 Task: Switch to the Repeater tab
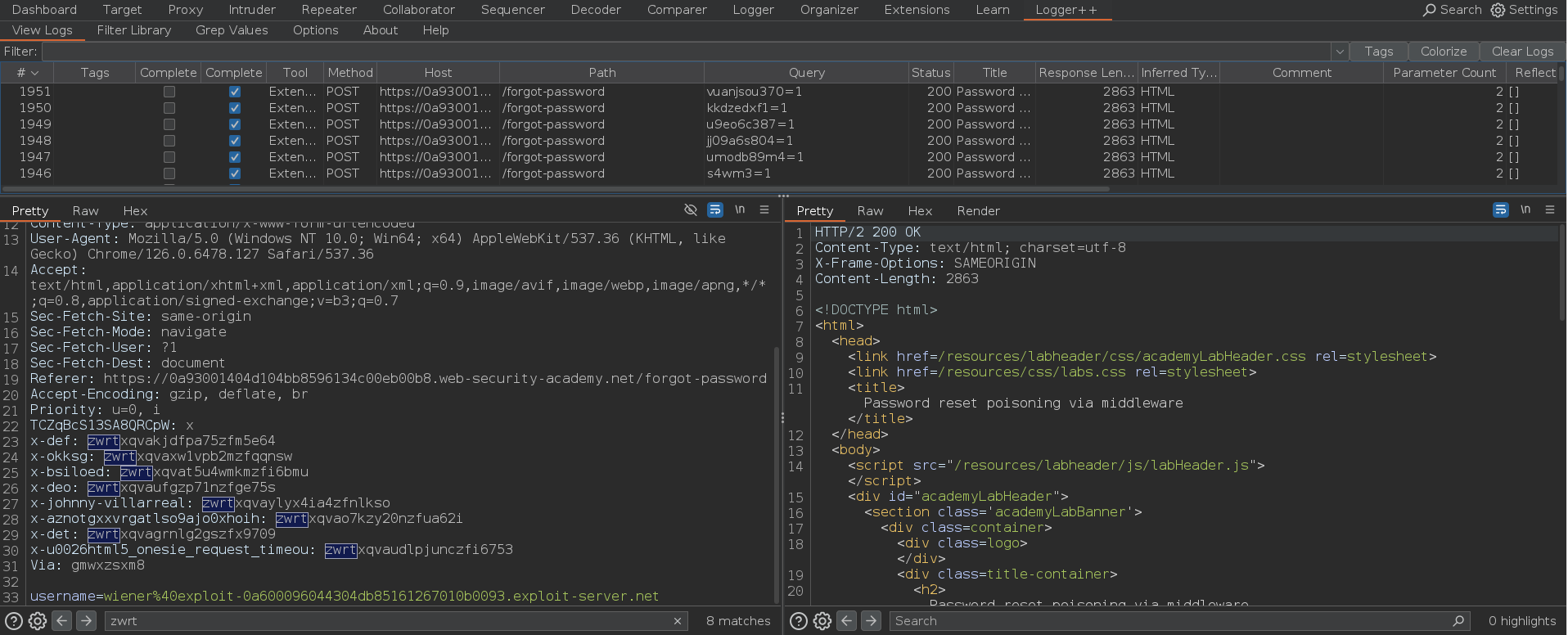[x=329, y=10]
